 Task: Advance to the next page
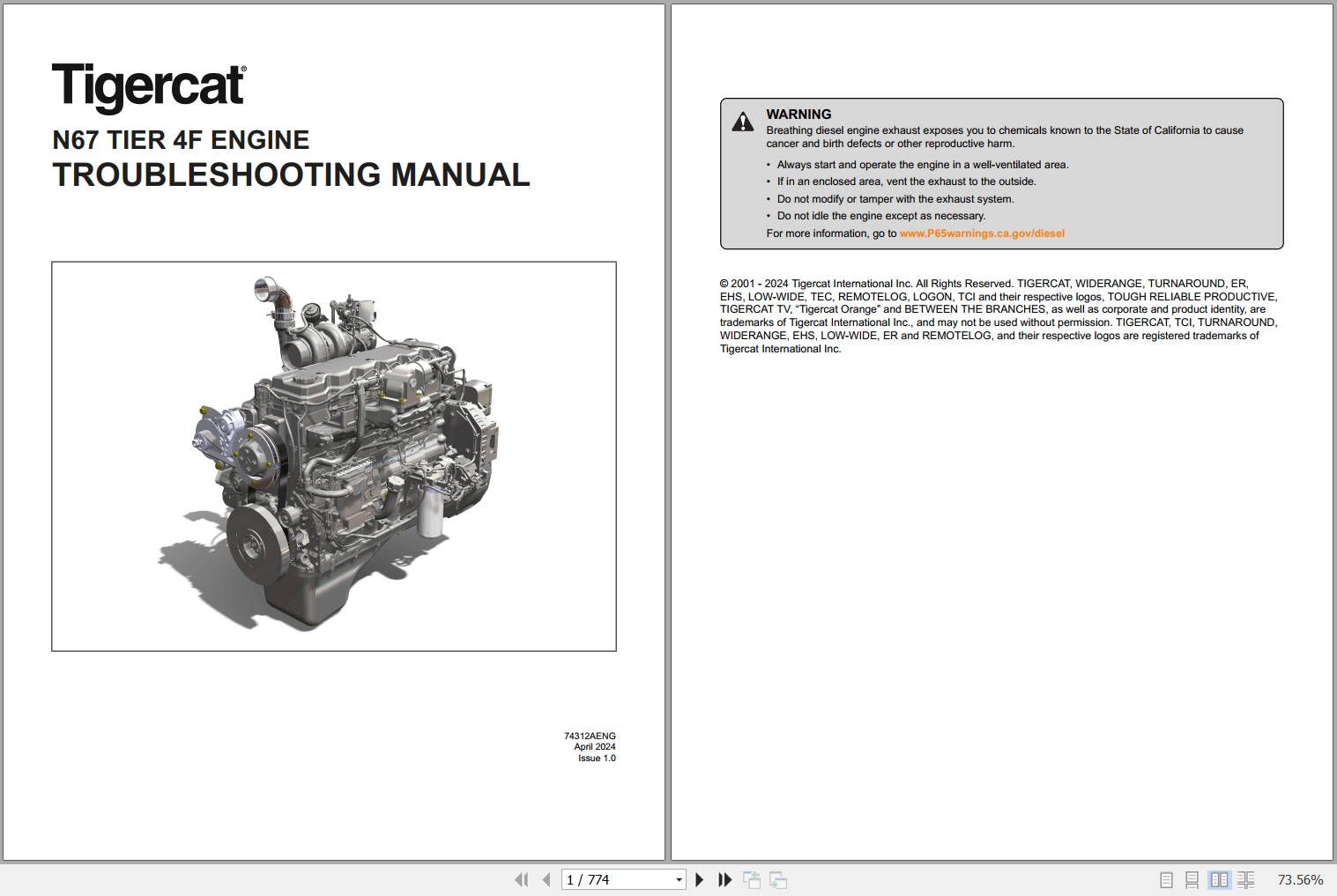(x=699, y=879)
